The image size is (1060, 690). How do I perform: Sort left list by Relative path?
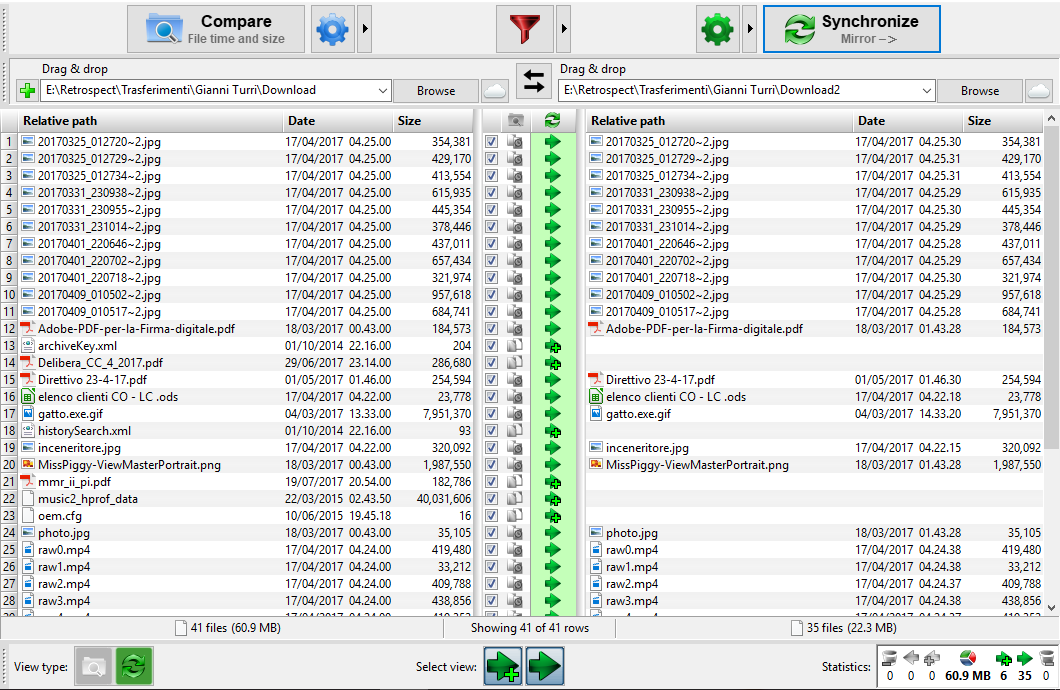pyautogui.click(x=151, y=121)
